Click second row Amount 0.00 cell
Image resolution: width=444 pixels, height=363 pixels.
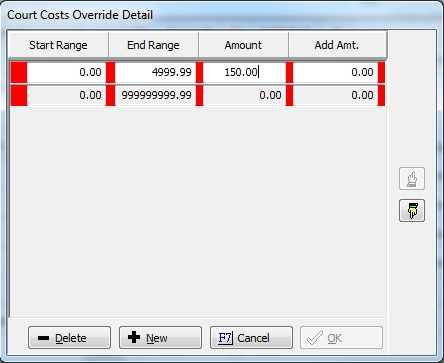[244, 95]
